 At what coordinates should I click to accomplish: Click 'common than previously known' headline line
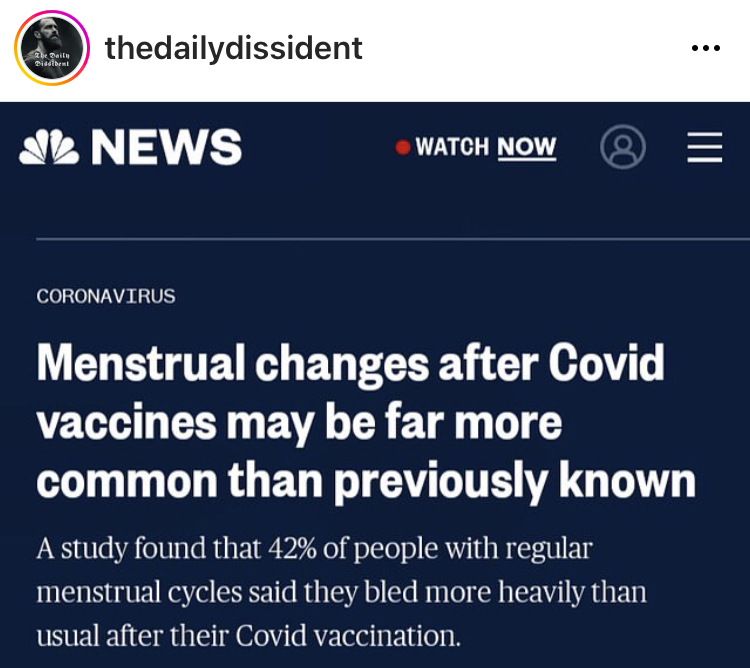click(x=366, y=481)
